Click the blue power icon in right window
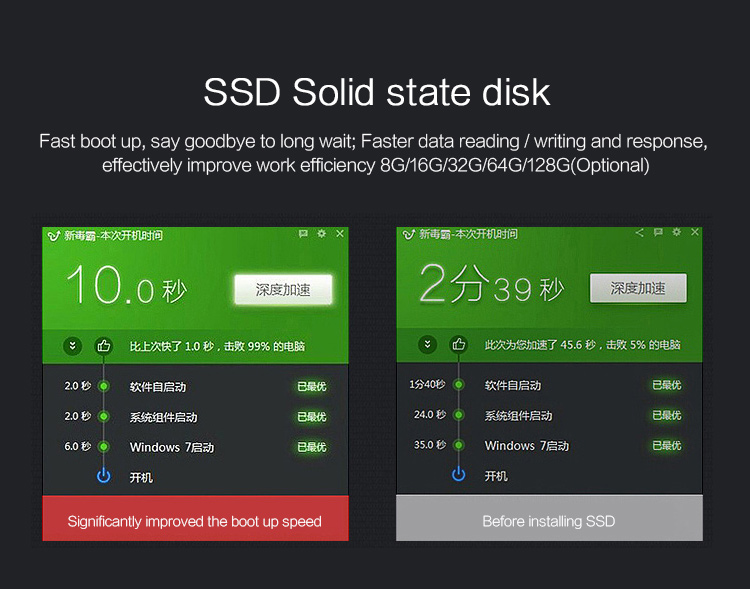Screen dimensions: 750x589 (x=459, y=474)
